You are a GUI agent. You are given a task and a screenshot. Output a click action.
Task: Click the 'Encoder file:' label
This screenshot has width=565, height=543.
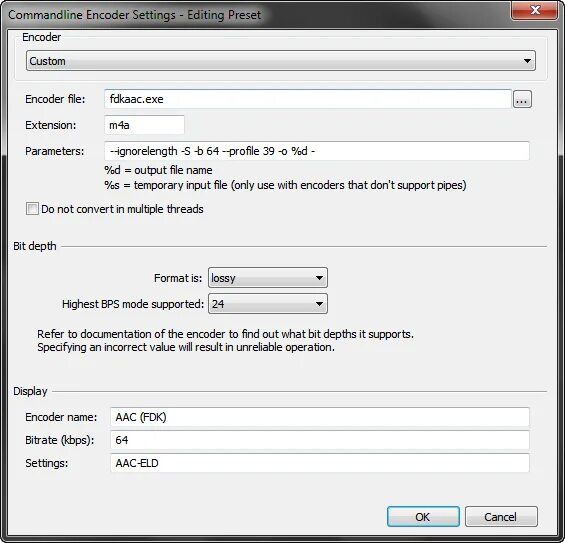[x=55, y=99]
